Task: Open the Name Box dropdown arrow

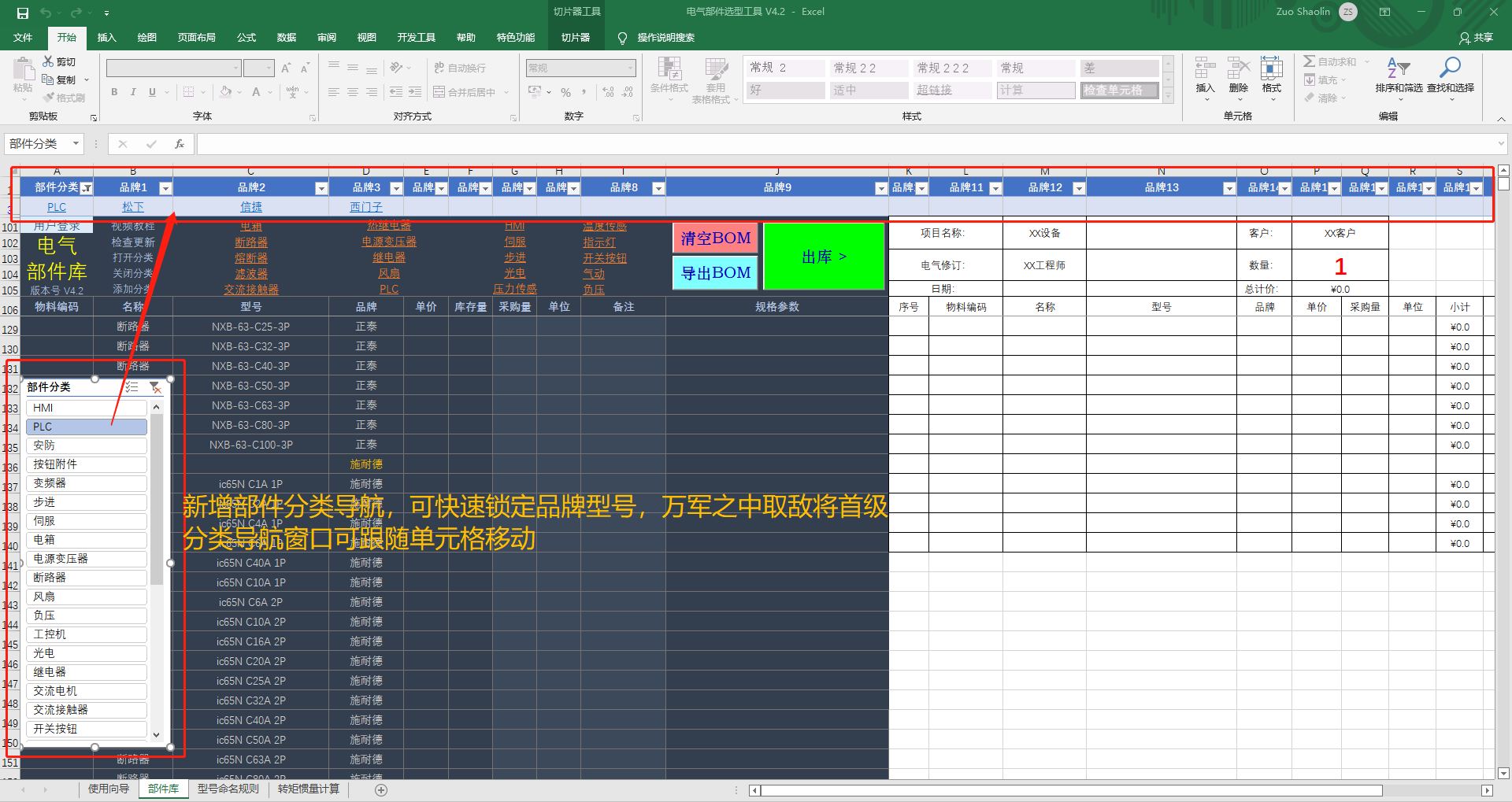Action: coord(76,144)
